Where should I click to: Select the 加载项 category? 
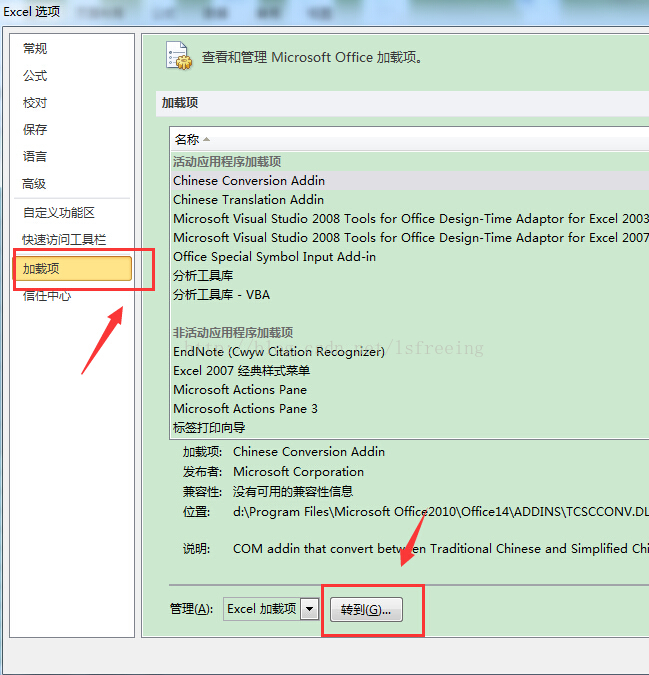(x=72, y=269)
